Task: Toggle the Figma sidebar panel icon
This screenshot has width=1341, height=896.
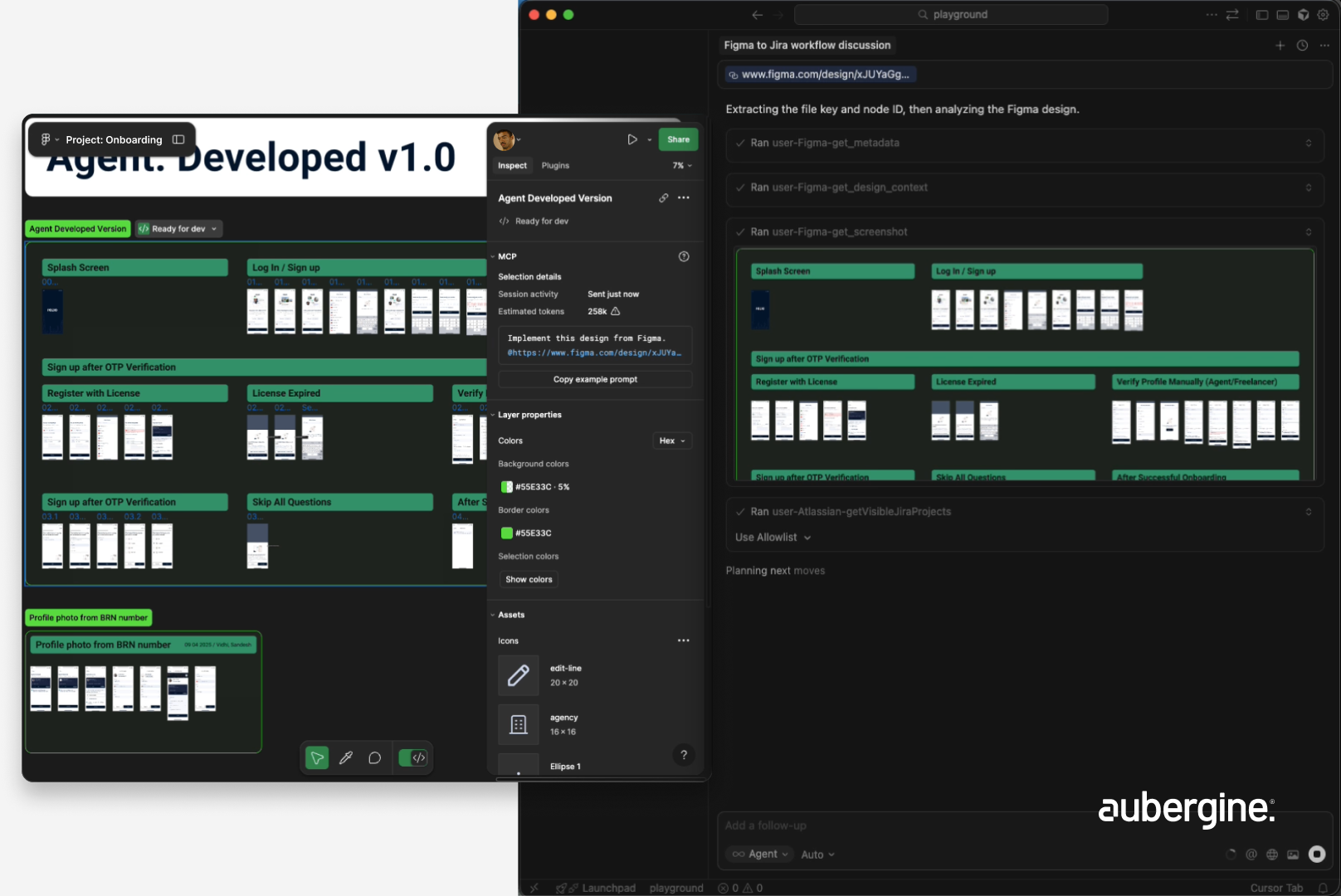Action: (178, 139)
